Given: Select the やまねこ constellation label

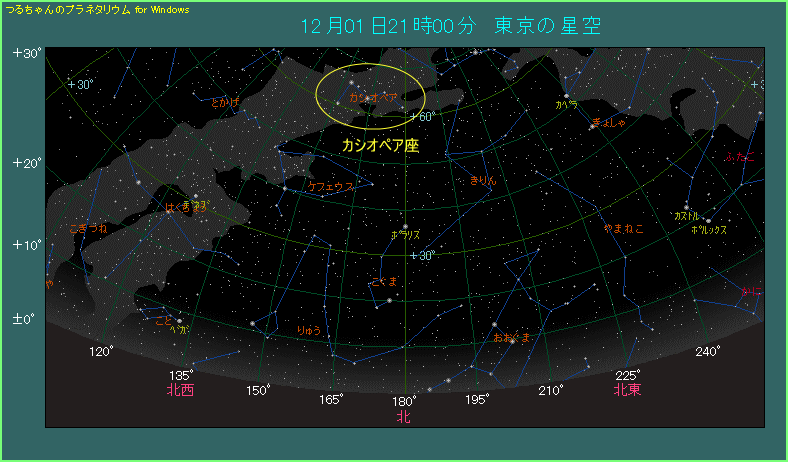Looking at the screenshot, I should (x=624, y=229).
